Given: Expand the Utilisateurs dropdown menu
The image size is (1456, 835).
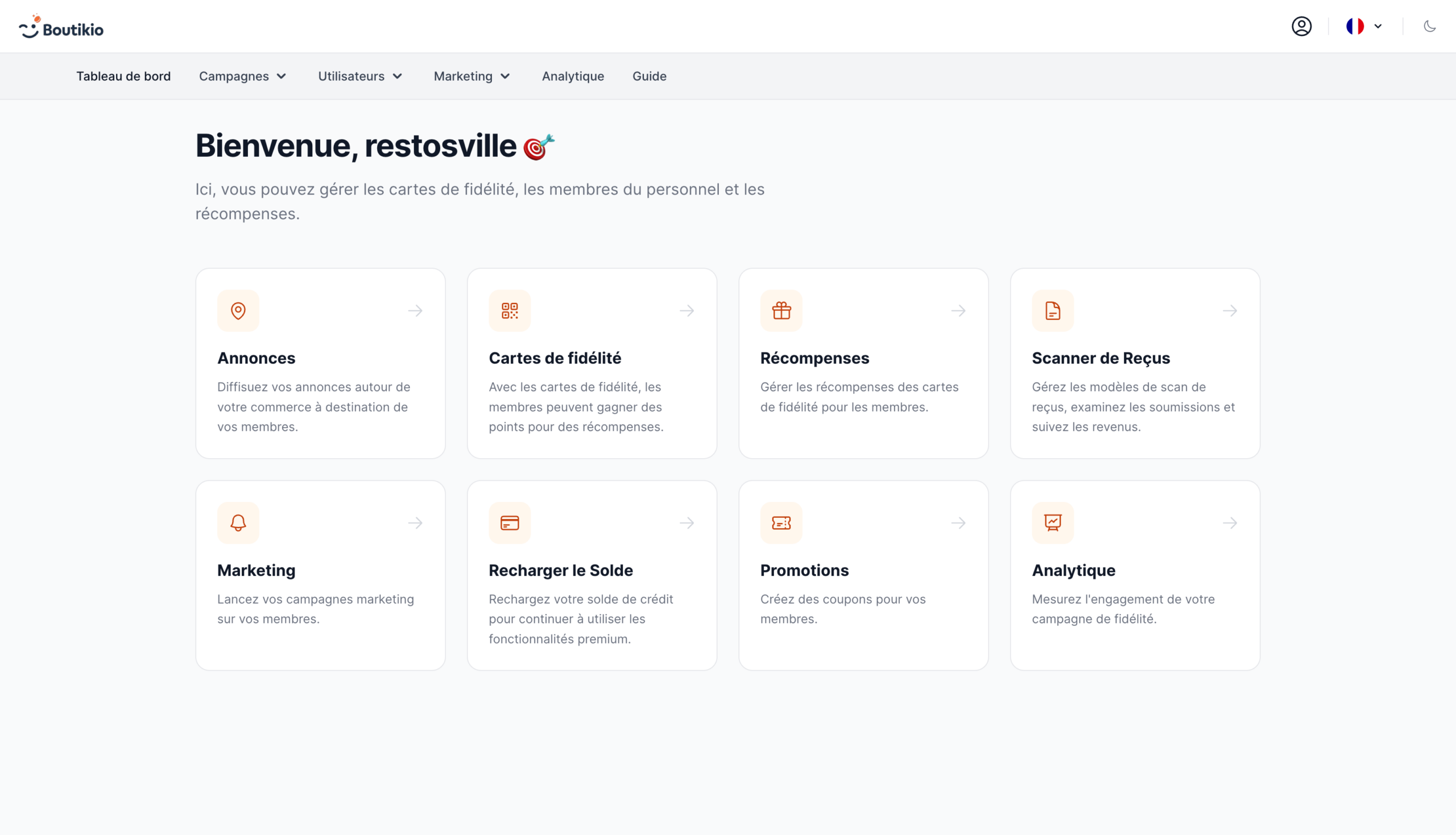Looking at the screenshot, I should [359, 76].
